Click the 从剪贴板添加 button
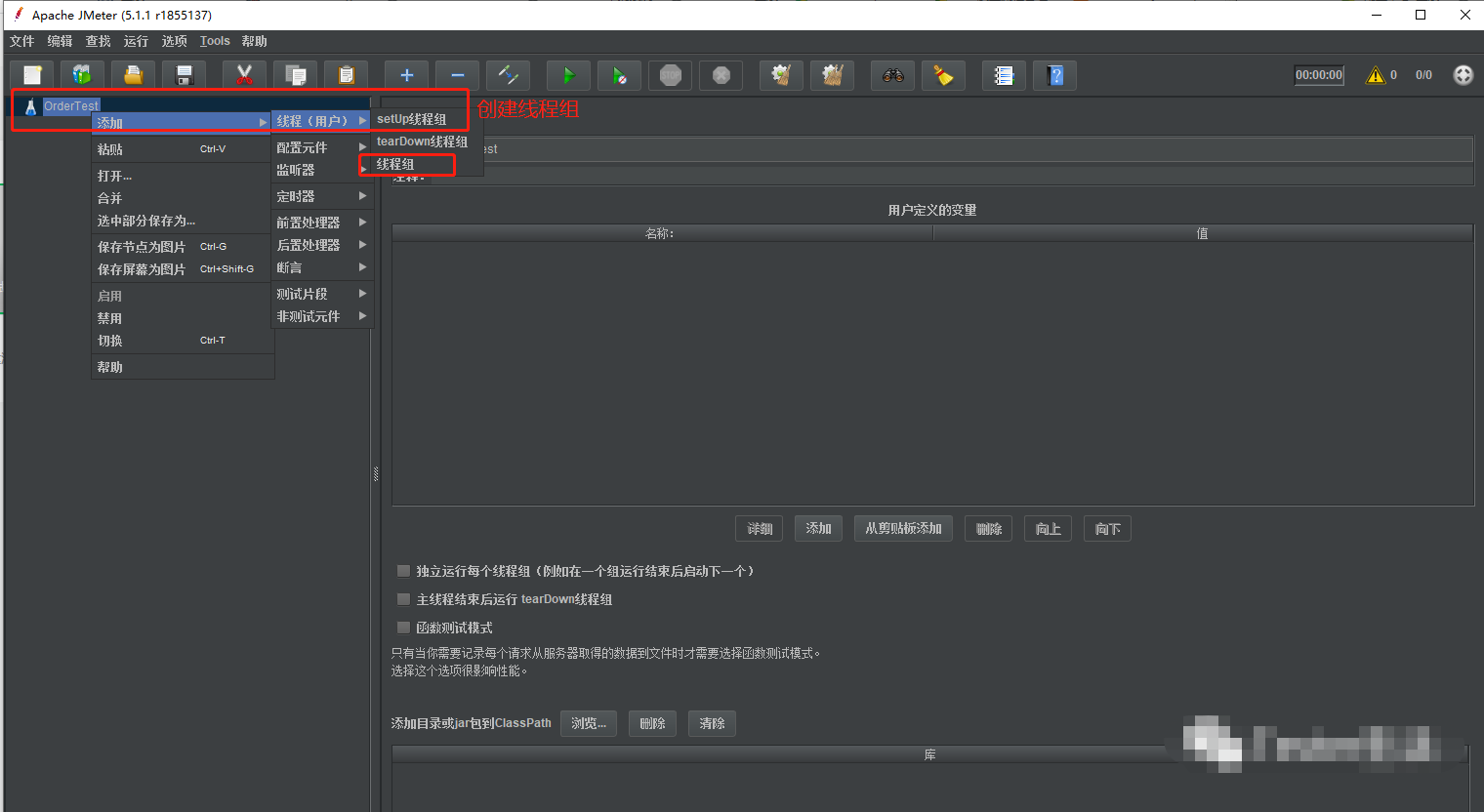Image resolution: width=1484 pixels, height=812 pixels. pyautogui.click(x=903, y=529)
